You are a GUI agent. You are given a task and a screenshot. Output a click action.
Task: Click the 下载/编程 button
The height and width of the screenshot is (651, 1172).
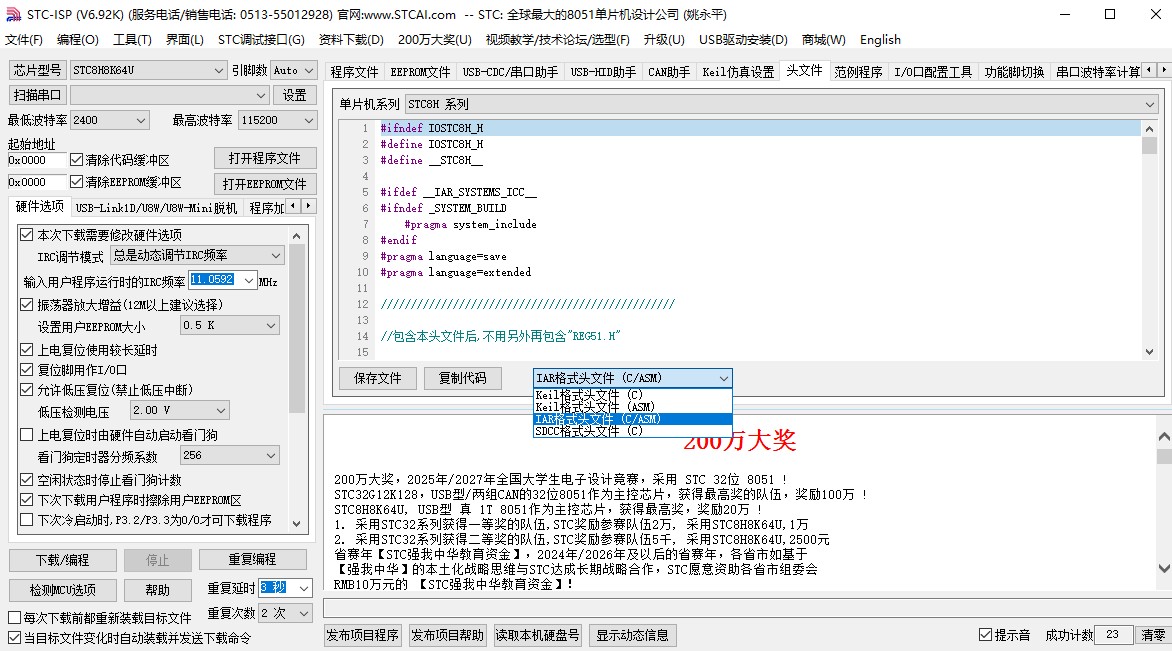coord(62,560)
